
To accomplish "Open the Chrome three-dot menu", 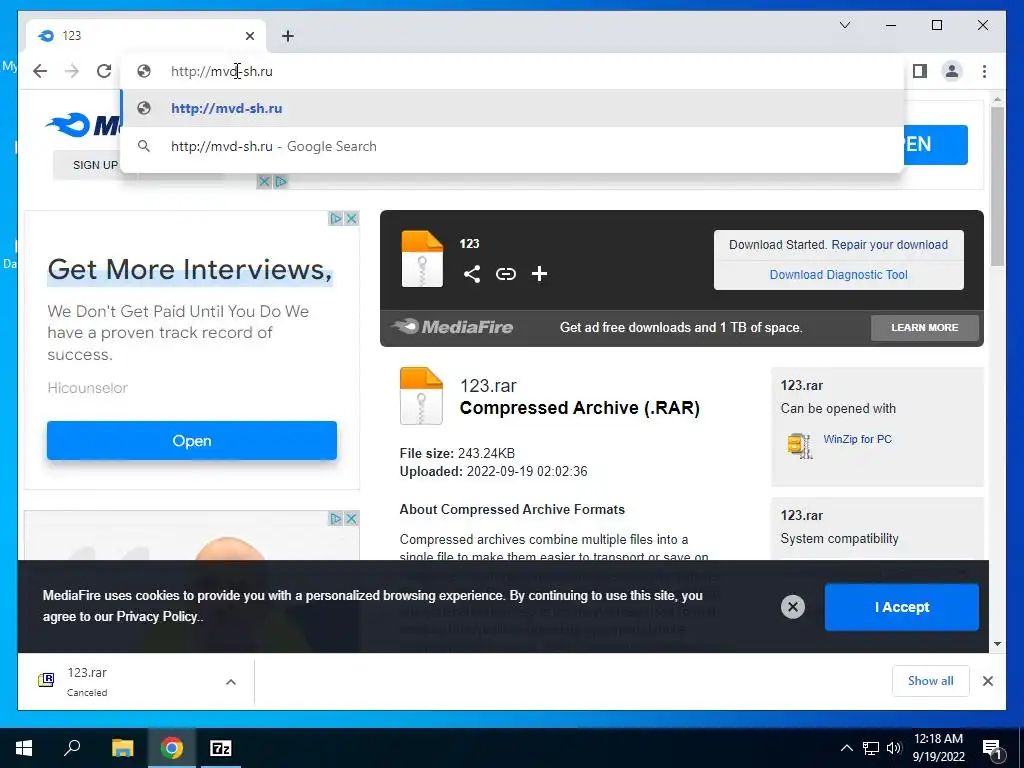I will (x=984, y=71).
